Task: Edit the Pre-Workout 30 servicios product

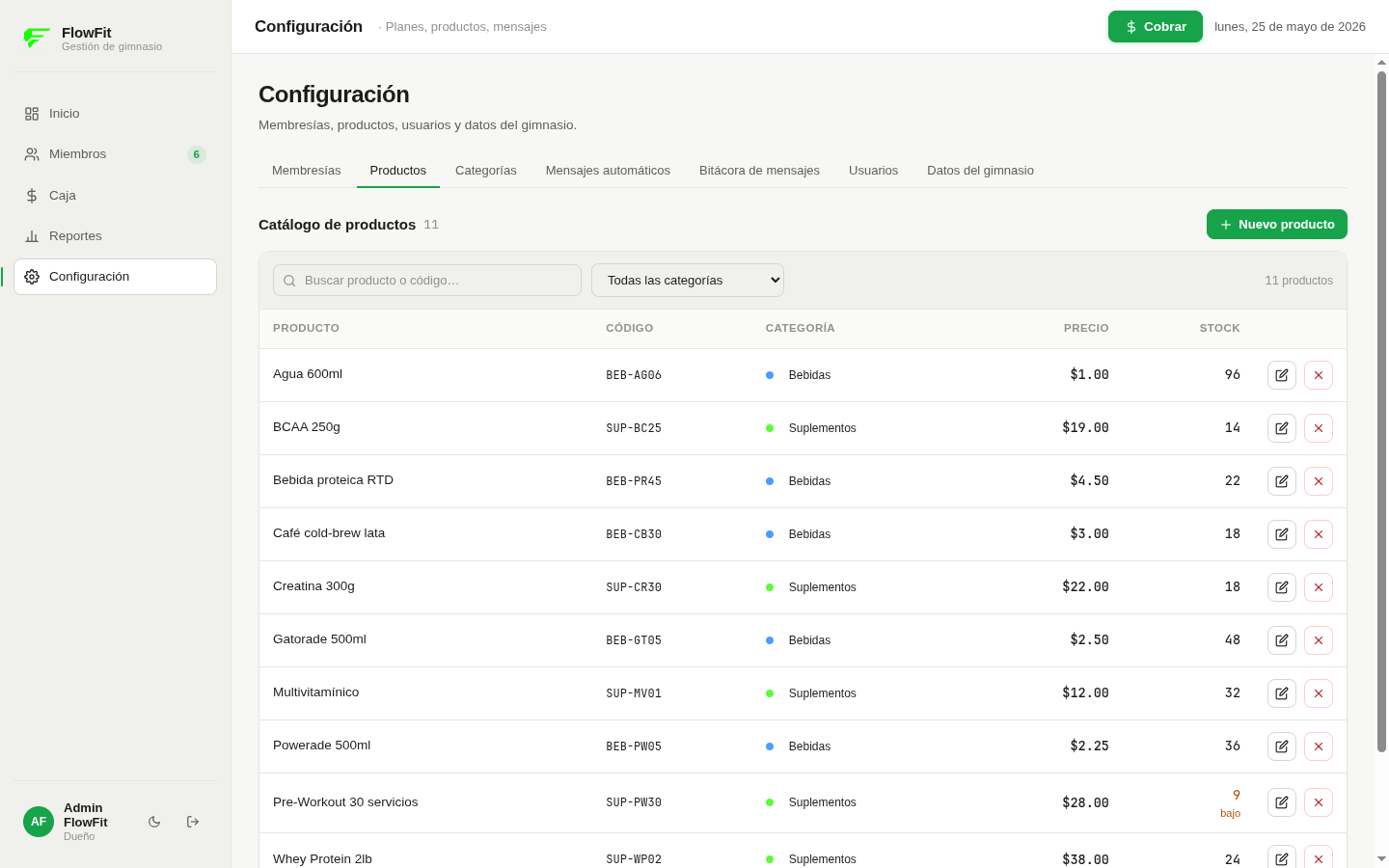Action: coord(1281,802)
